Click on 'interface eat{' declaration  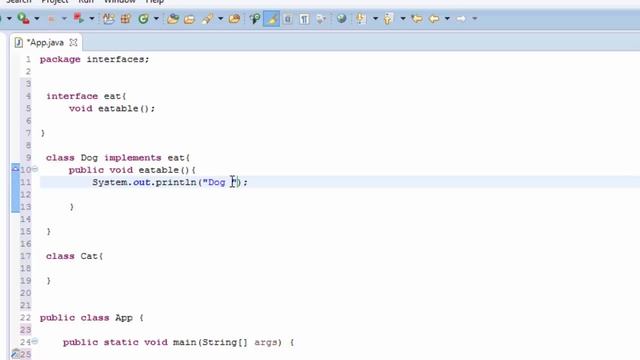[x=86, y=96]
